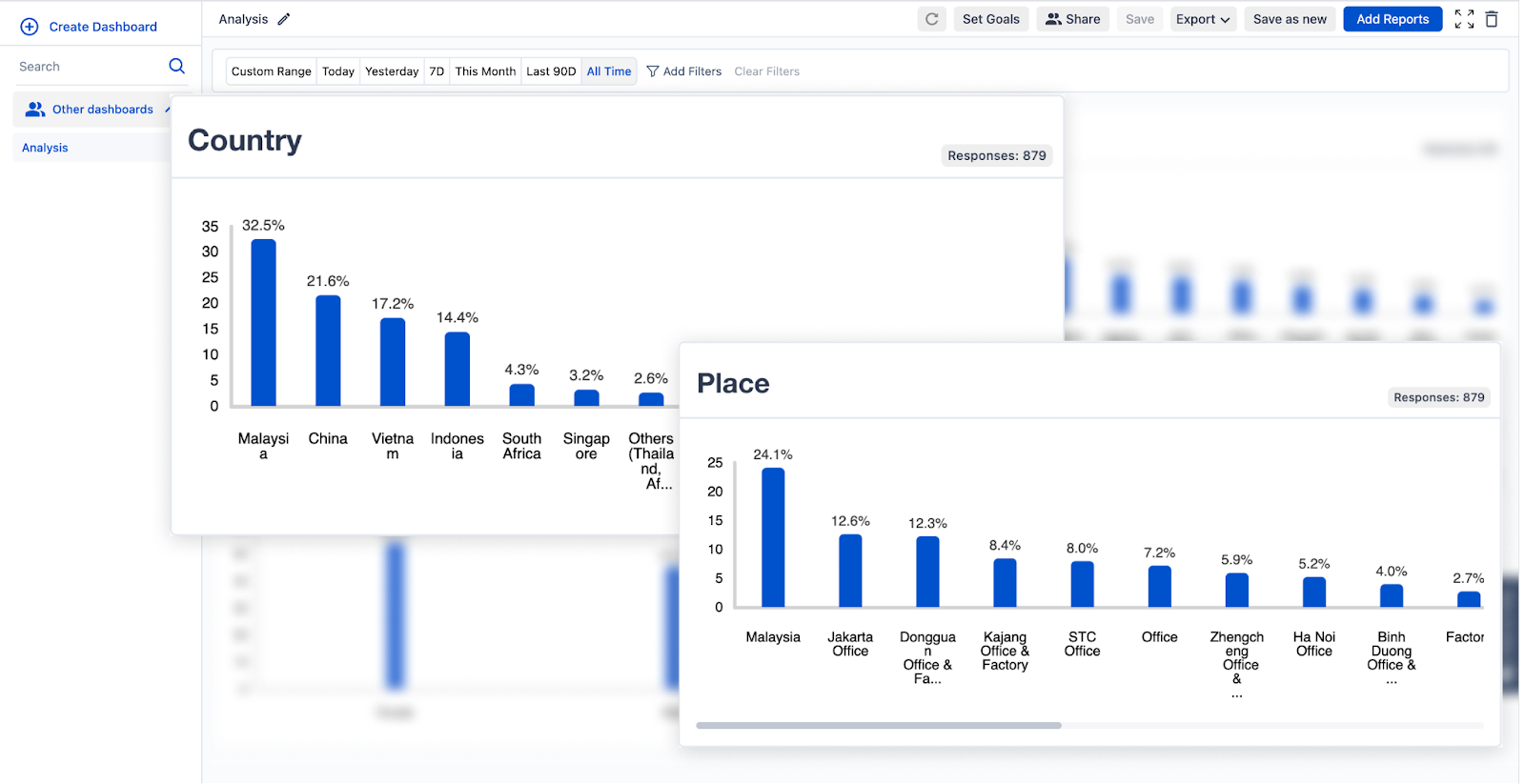Select the Today time filter
This screenshot has height=784, width=1525.
pos(338,71)
